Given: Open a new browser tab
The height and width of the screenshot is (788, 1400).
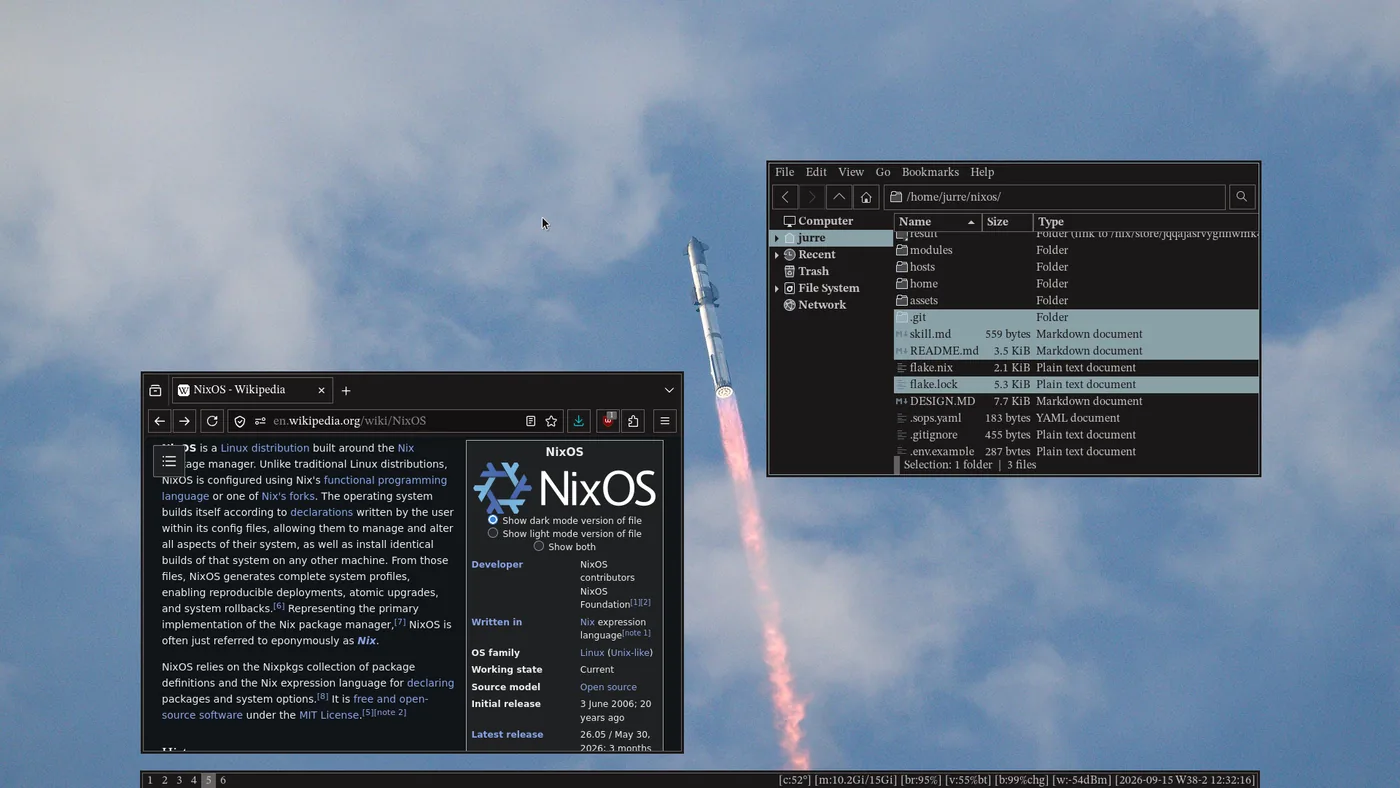Looking at the screenshot, I should click(x=346, y=390).
